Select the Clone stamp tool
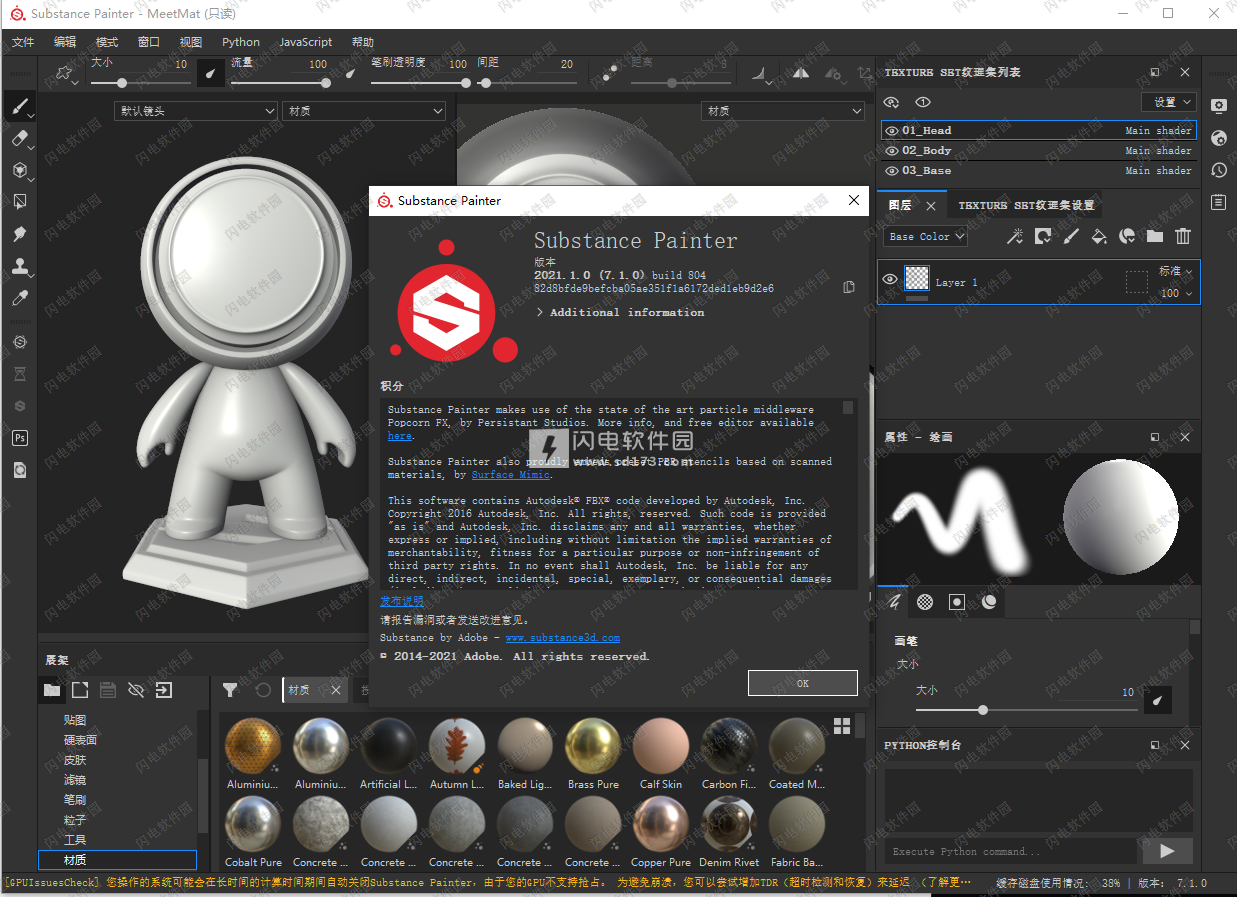Viewport: 1237px width, 897px height. [19, 266]
